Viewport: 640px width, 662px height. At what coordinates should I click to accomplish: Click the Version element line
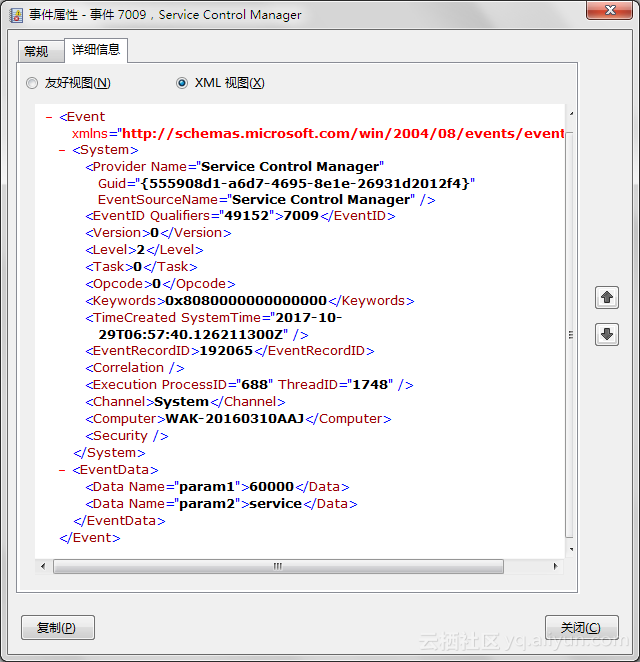coord(158,233)
